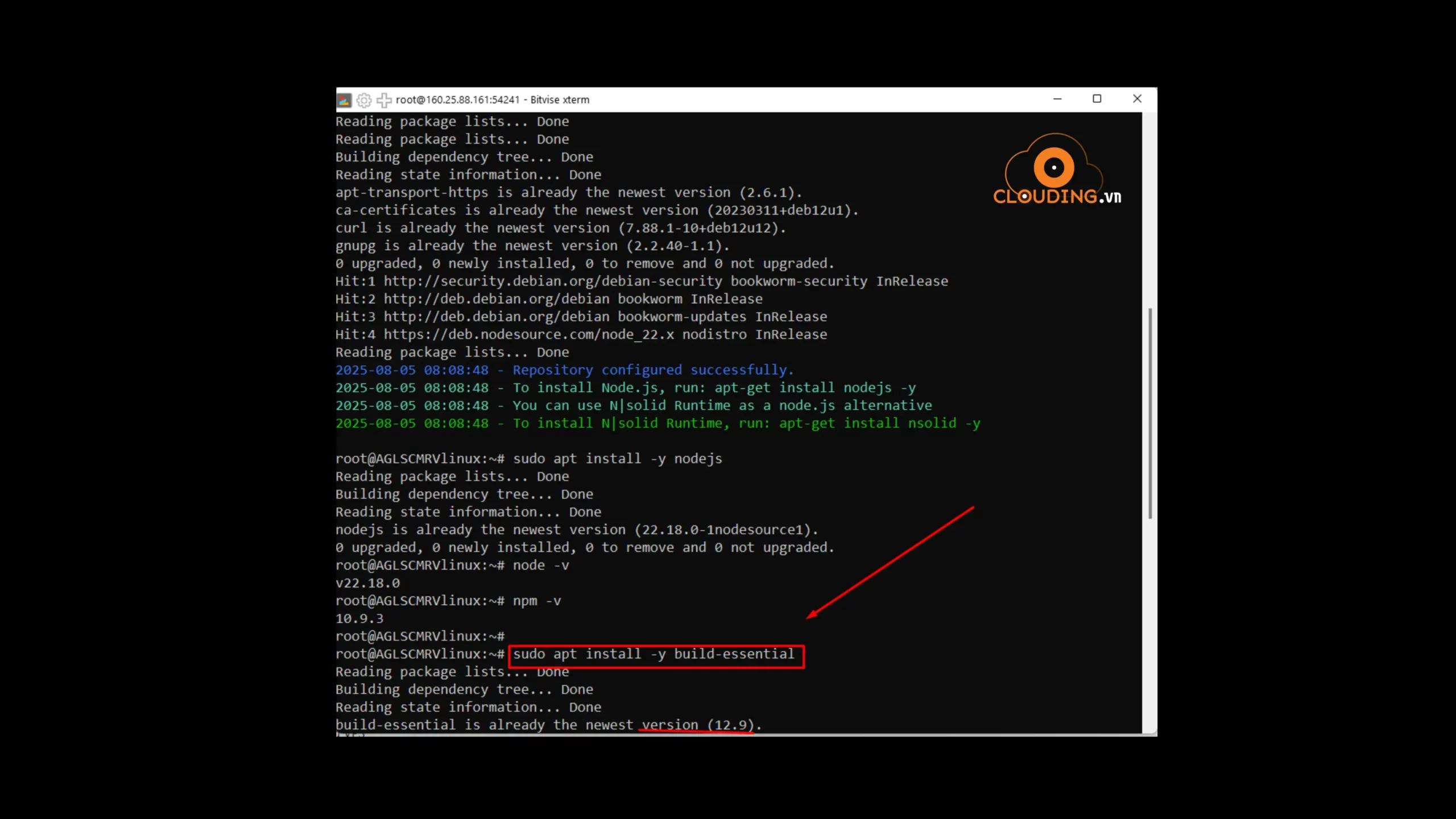Minimize the Bitvise xterm window
Image resolution: width=1456 pixels, height=819 pixels.
(1057, 99)
